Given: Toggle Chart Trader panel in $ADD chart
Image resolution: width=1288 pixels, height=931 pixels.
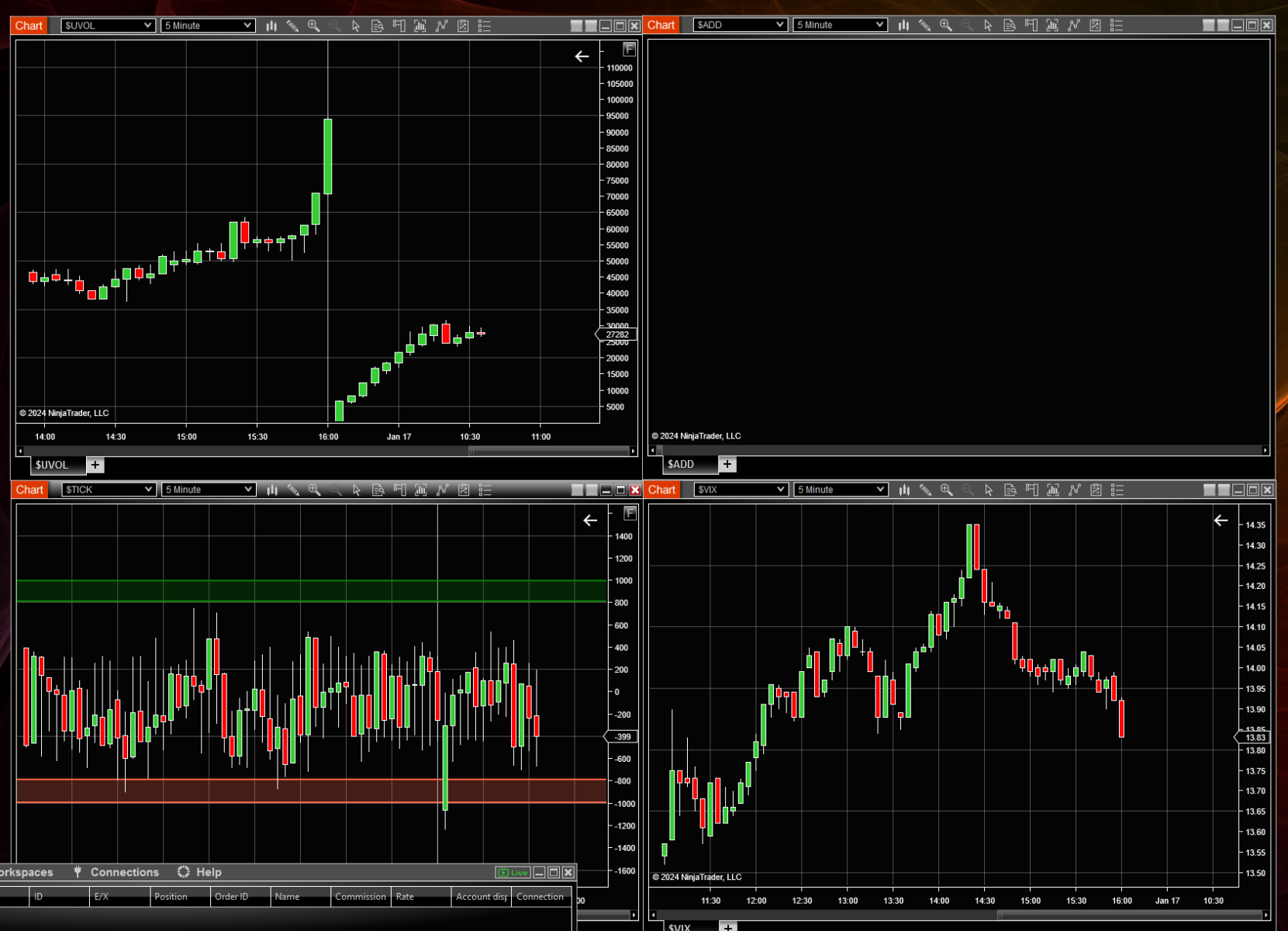Looking at the screenshot, I should (1031, 25).
